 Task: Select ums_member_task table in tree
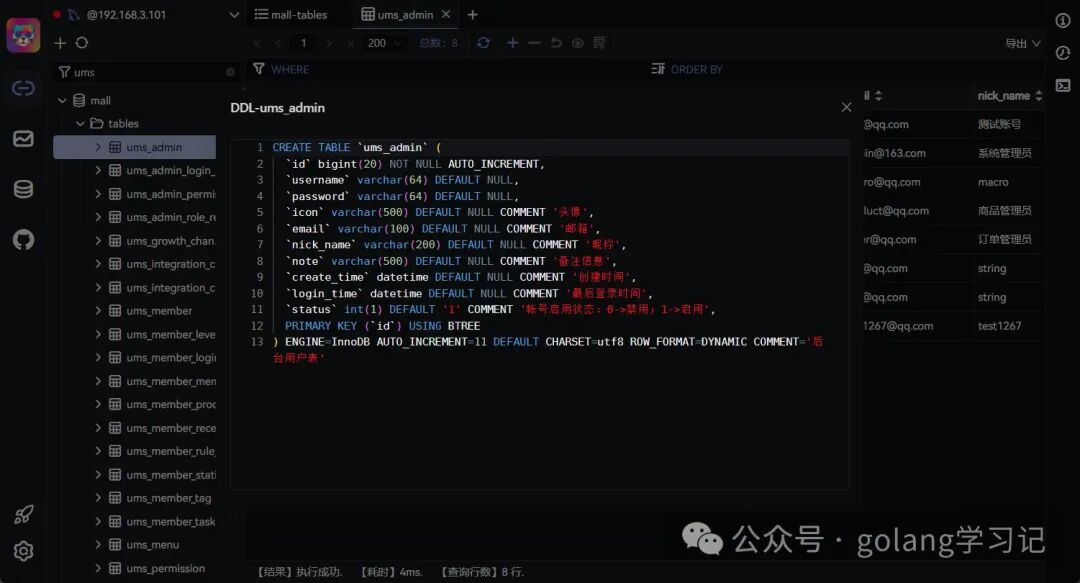(170, 521)
